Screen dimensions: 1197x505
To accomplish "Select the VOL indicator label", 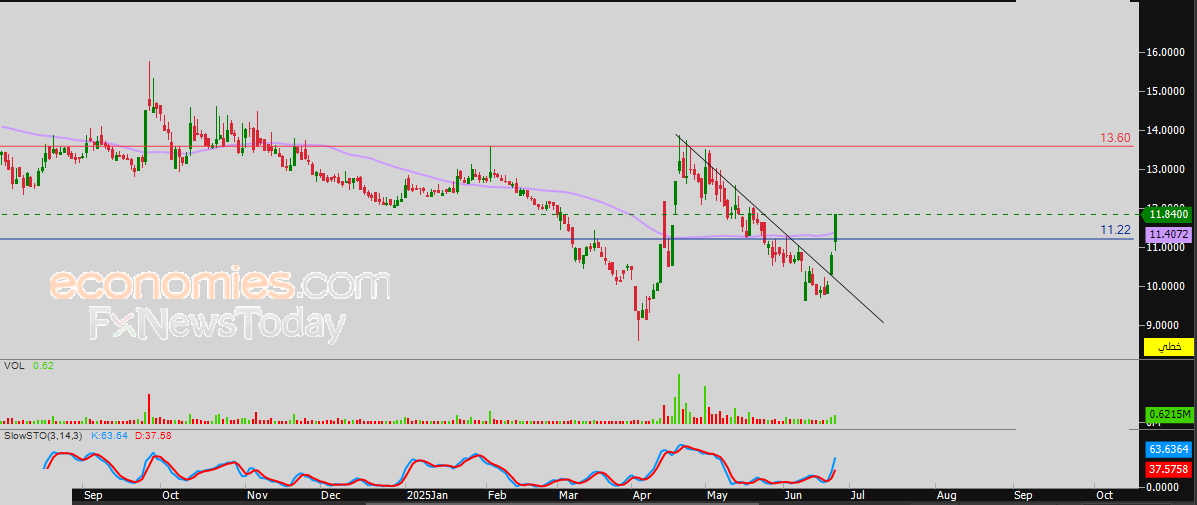I will [x=12, y=366].
